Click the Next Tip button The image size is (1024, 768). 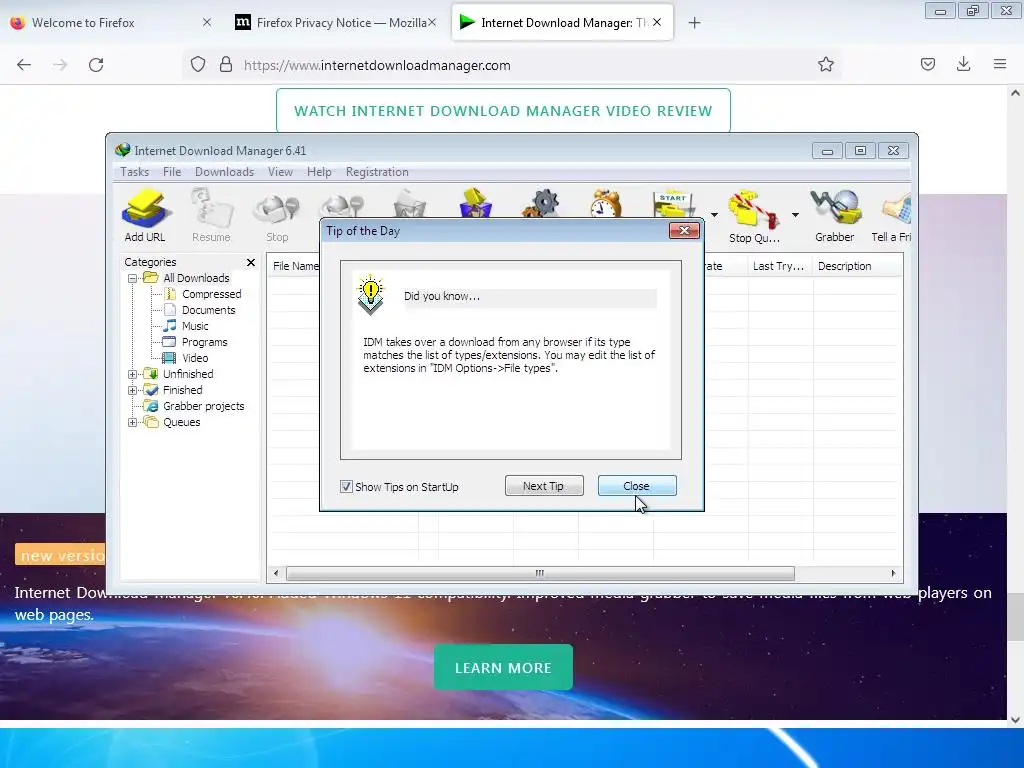click(544, 486)
